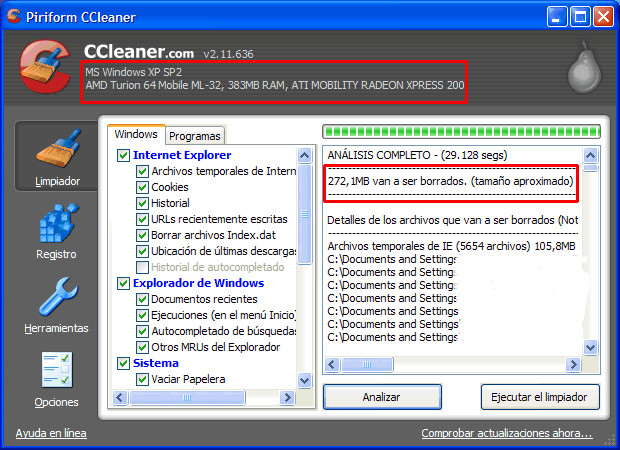
Task: Click options list vertical scrollbar thumb
Action: (304, 214)
